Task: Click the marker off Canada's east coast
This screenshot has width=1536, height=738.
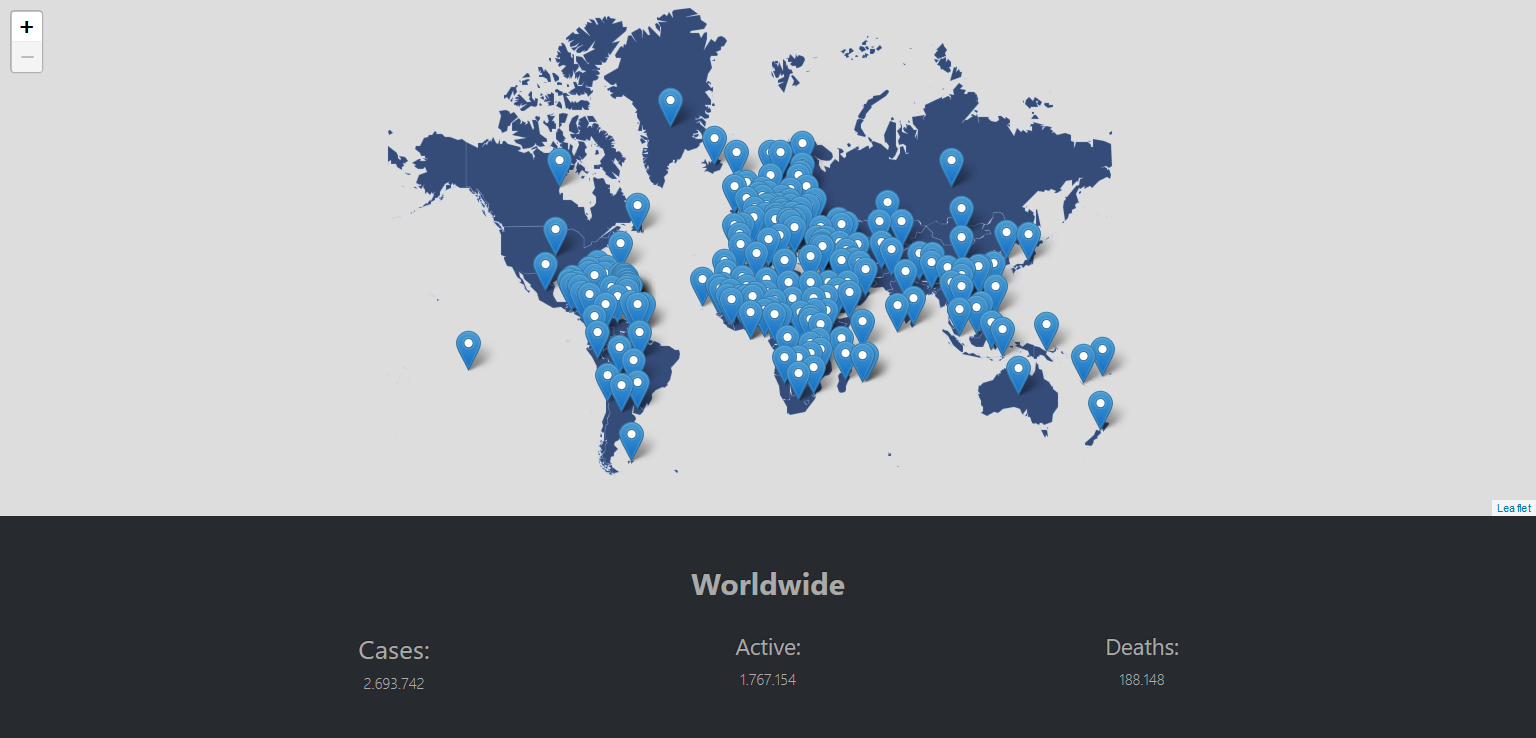Action: coord(637,212)
